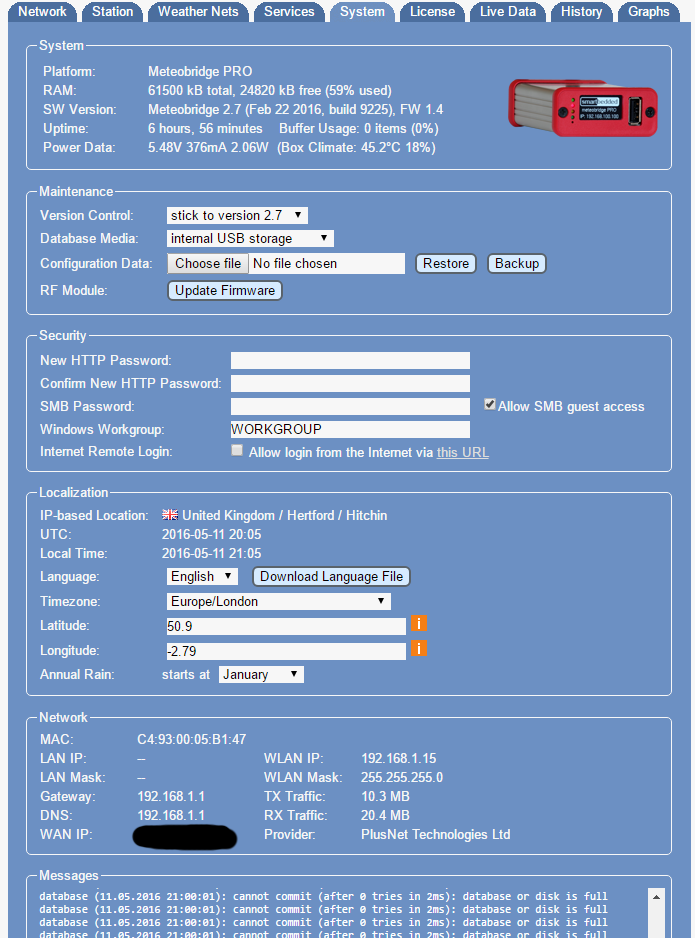Open the Version Control dropdown
The height and width of the screenshot is (938, 695).
[x=237, y=215]
